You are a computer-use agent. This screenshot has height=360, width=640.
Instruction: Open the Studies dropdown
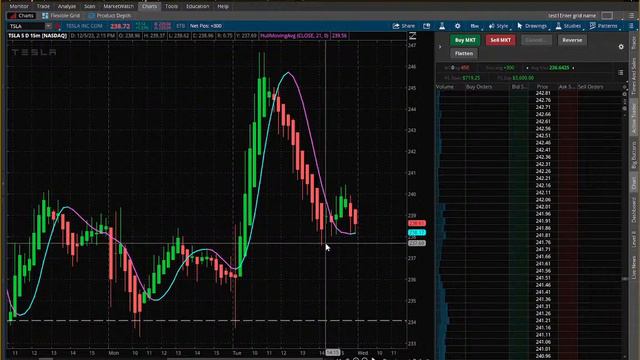(x=569, y=26)
